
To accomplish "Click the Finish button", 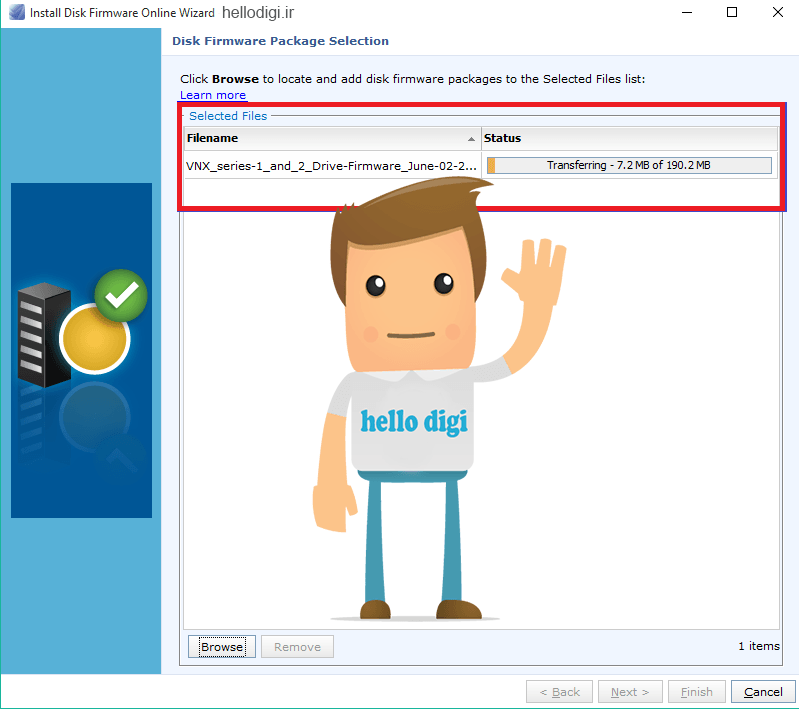I will tap(697, 692).
